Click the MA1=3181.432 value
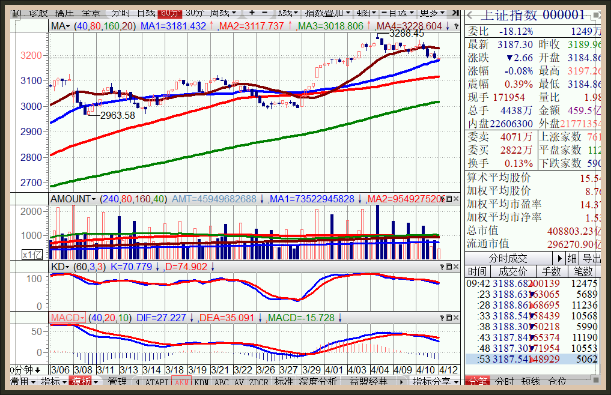611x395 pixels. coord(173,26)
